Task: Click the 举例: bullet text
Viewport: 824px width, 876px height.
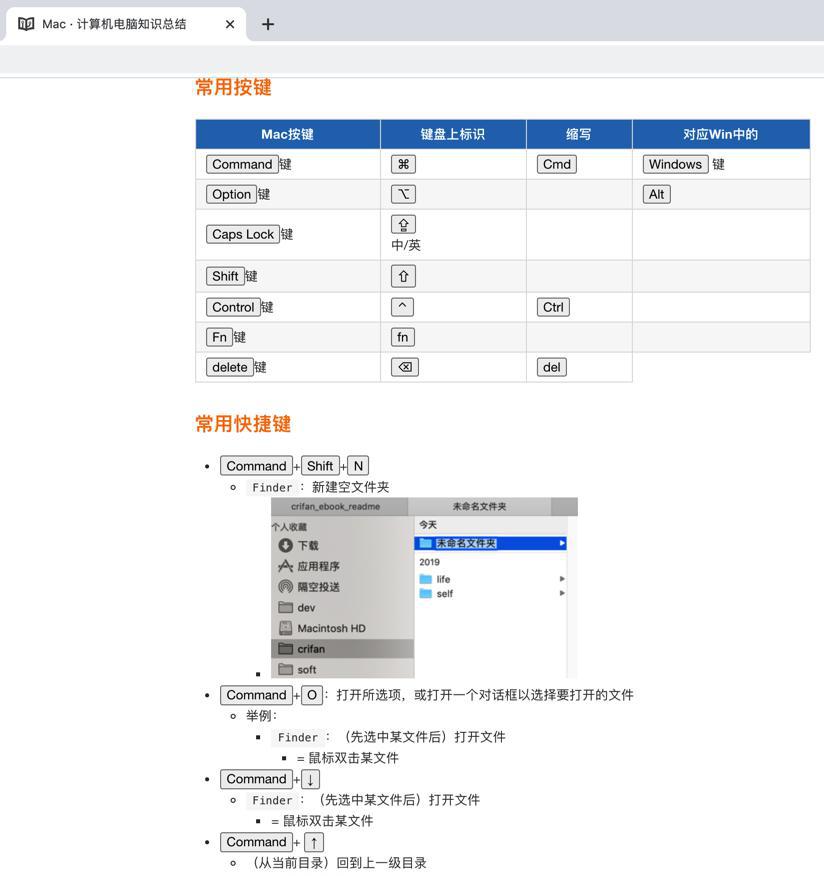Action: 261,716
